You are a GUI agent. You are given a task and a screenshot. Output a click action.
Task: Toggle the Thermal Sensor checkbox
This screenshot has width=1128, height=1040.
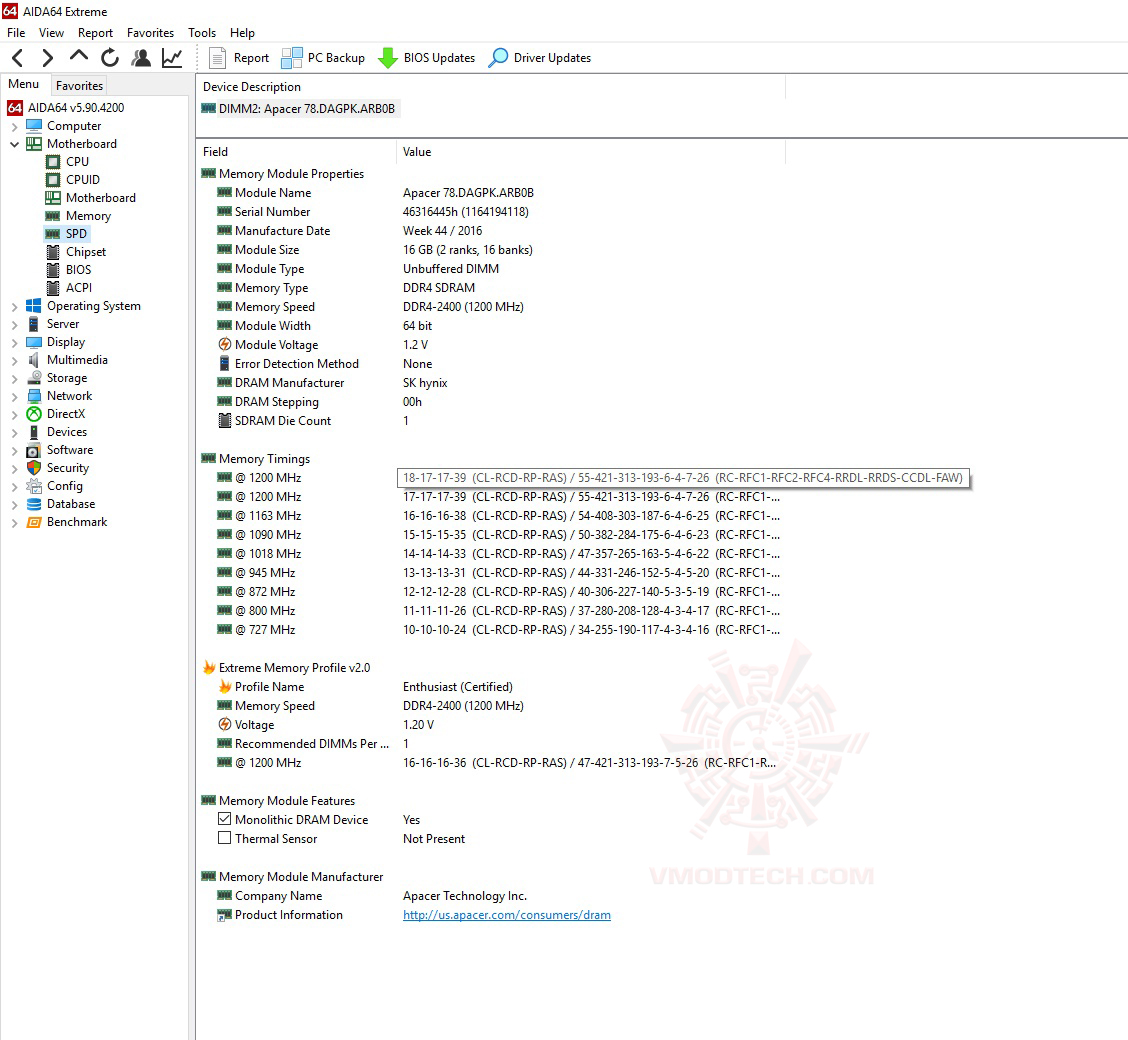click(224, 839)
